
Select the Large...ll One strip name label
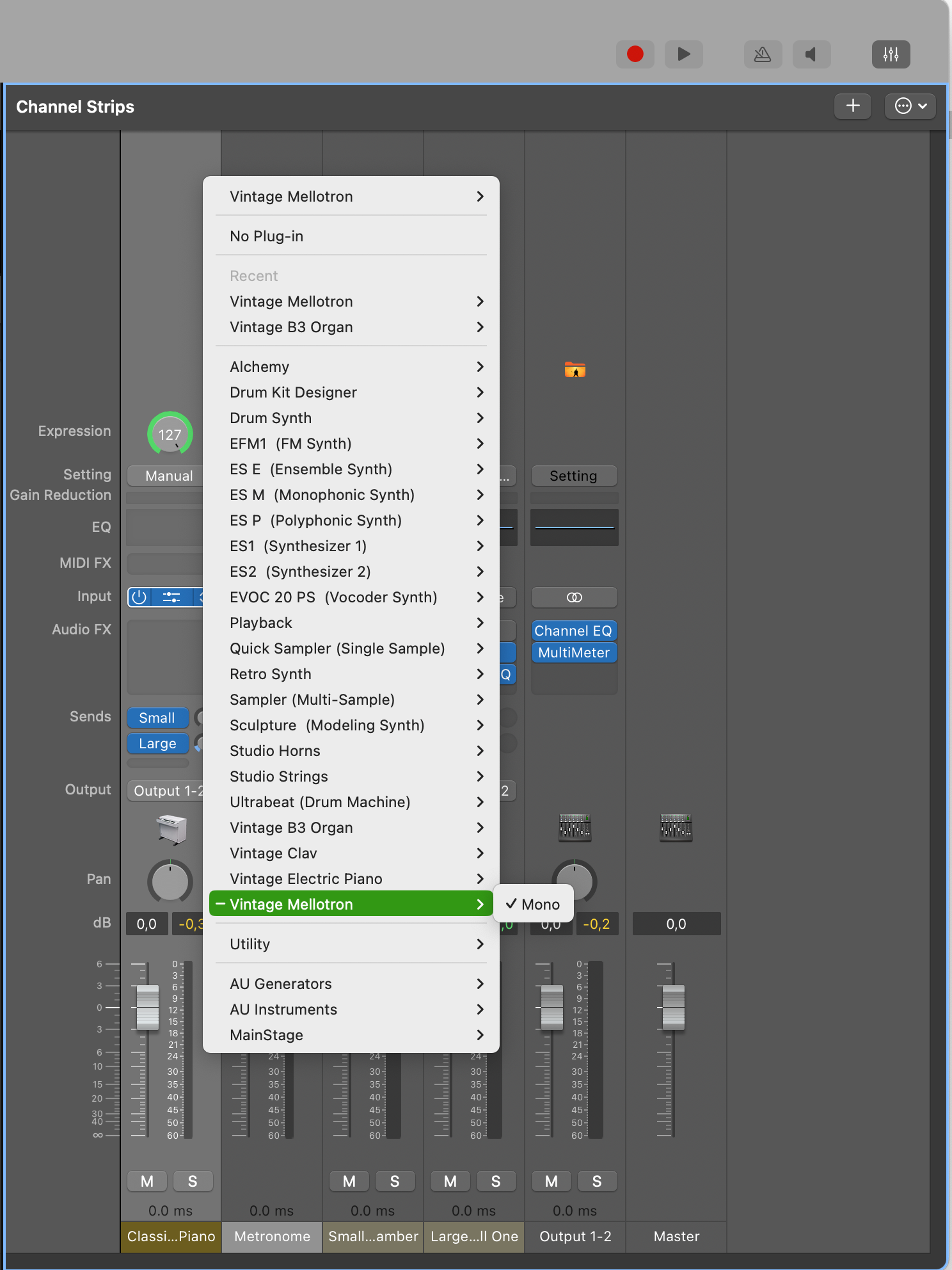[474, 1237]
